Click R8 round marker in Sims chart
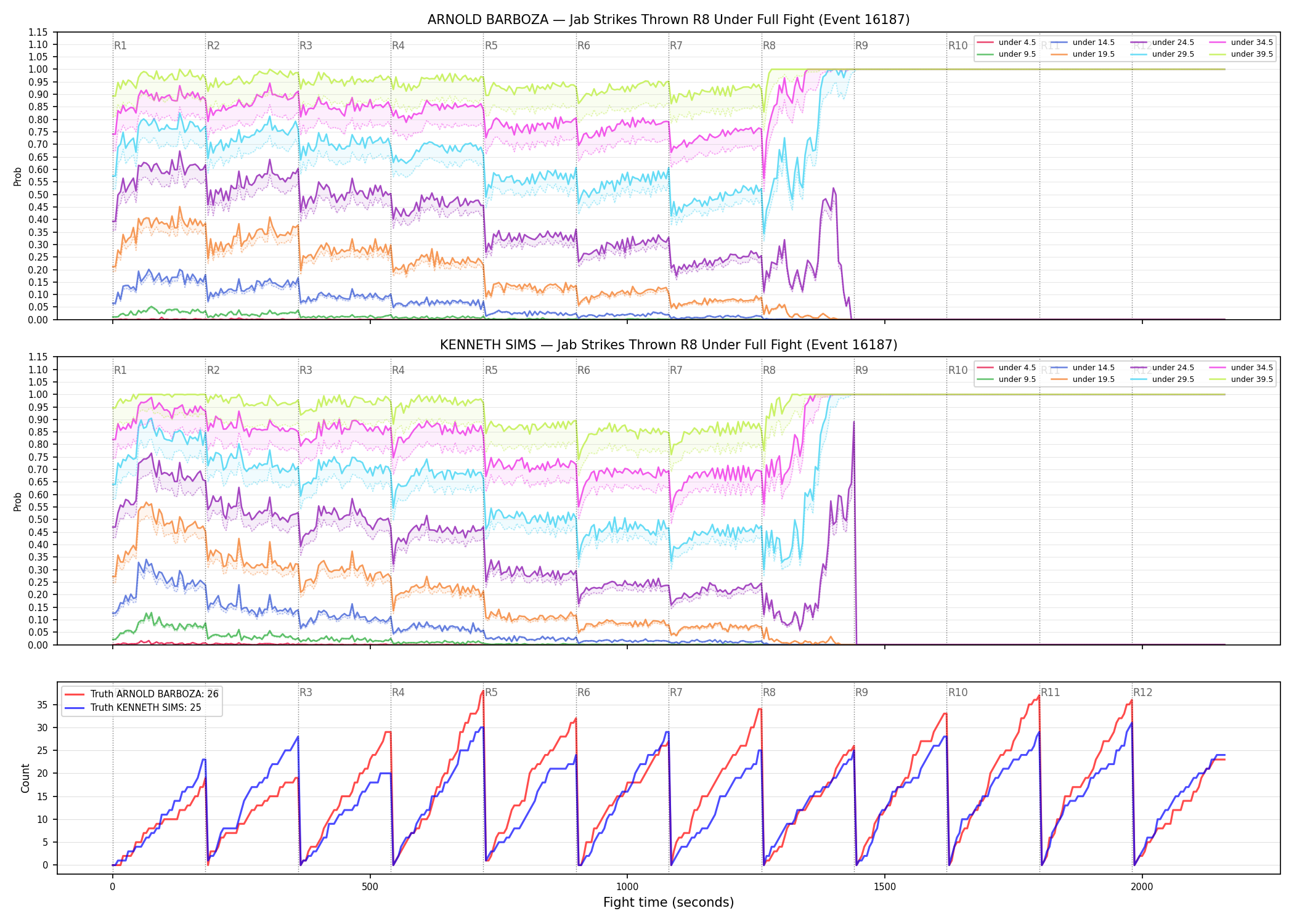The image size is (1294, 924). [769, 370]
